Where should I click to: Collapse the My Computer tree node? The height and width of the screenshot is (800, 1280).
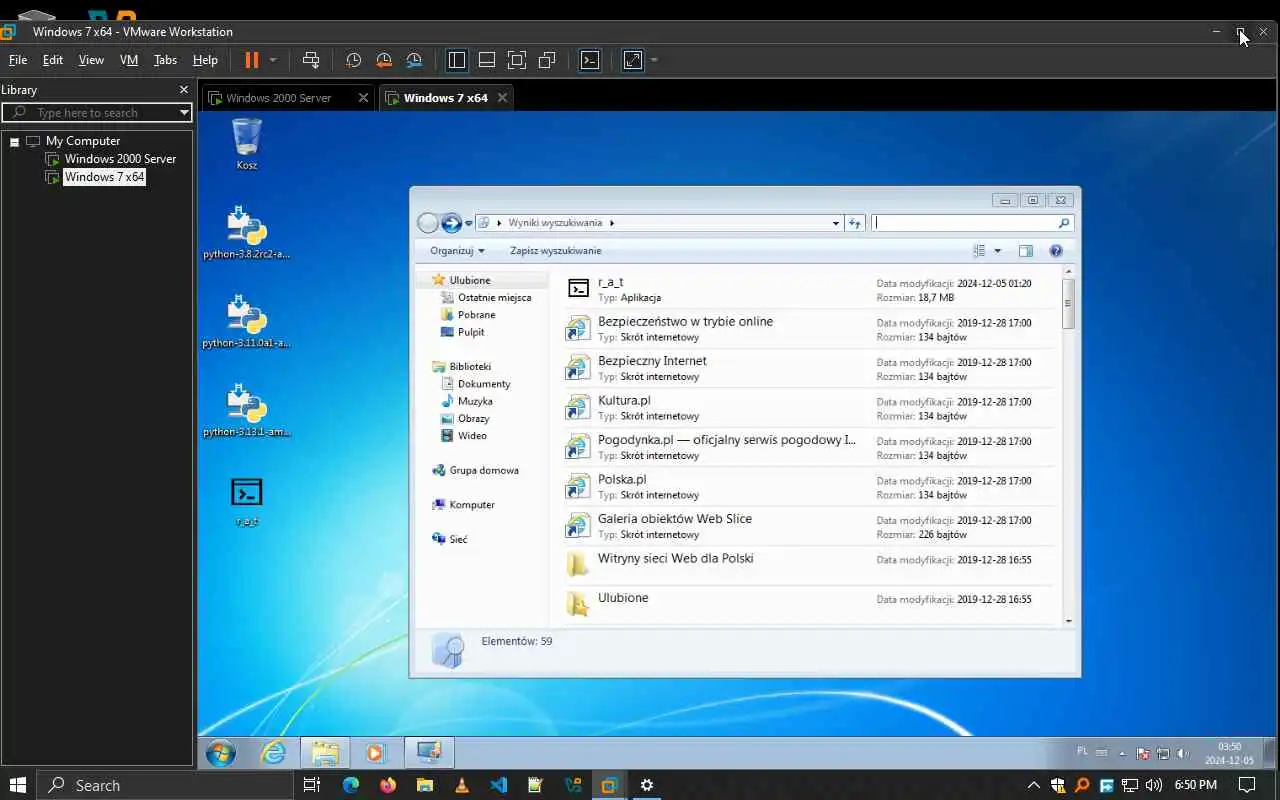pos(14,142)
